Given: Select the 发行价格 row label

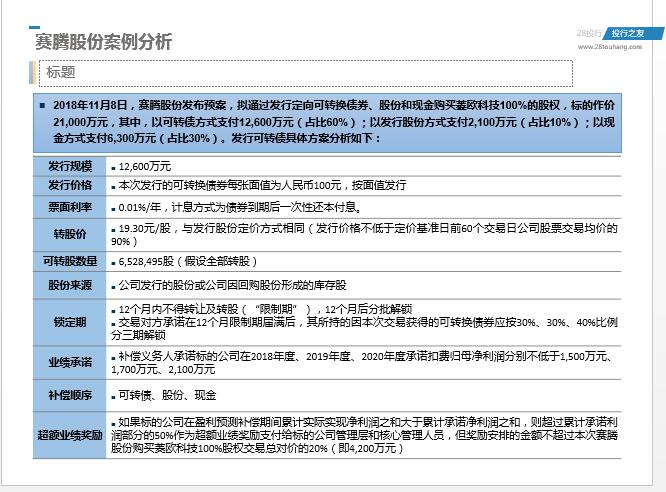Looking at the screenshot, I should (x=70, y=185).
